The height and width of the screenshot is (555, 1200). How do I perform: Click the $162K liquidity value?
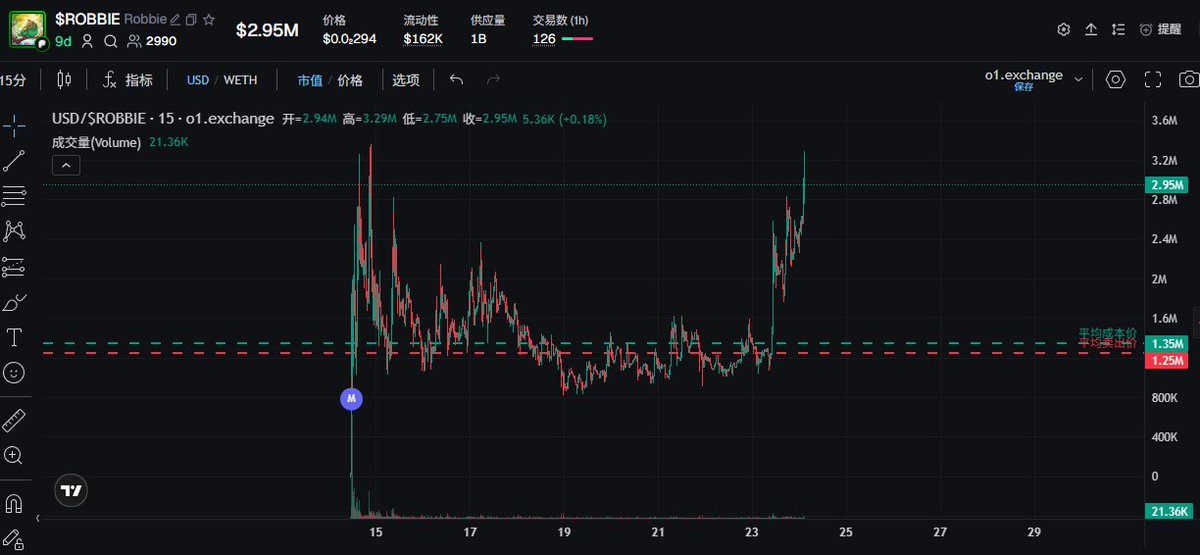(x=424, y=38)
